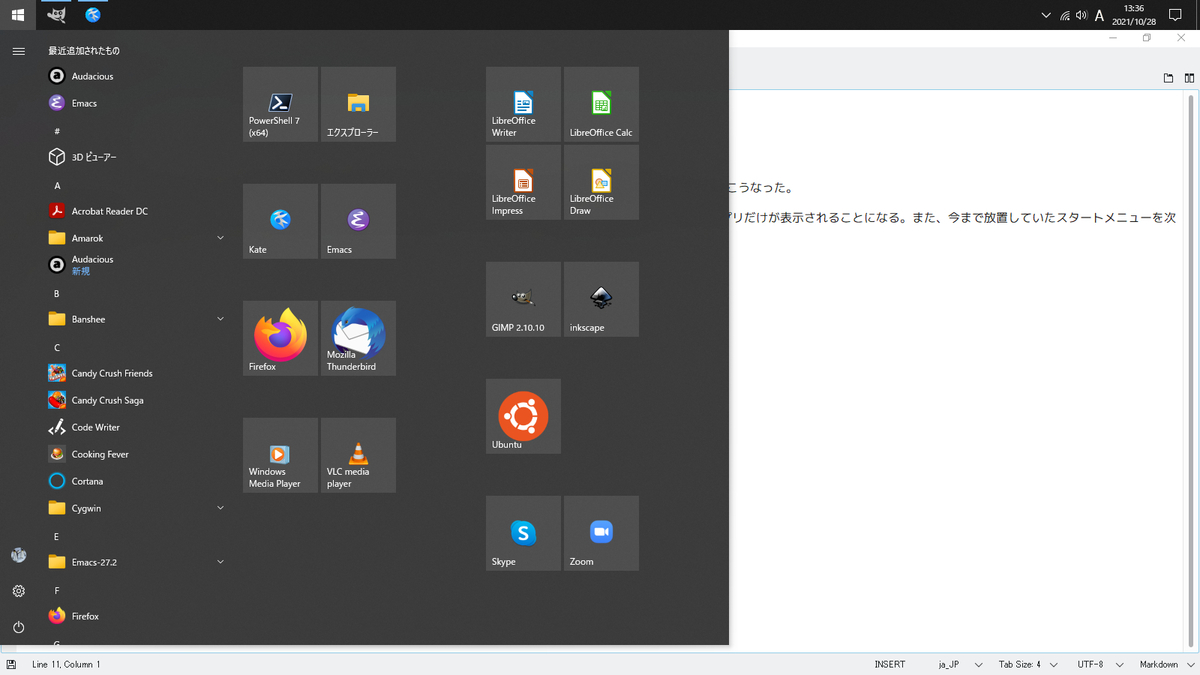Open Candy Crush Friends from app list
The height and width of the screenshot is (675, 1200).
(135, 373)
